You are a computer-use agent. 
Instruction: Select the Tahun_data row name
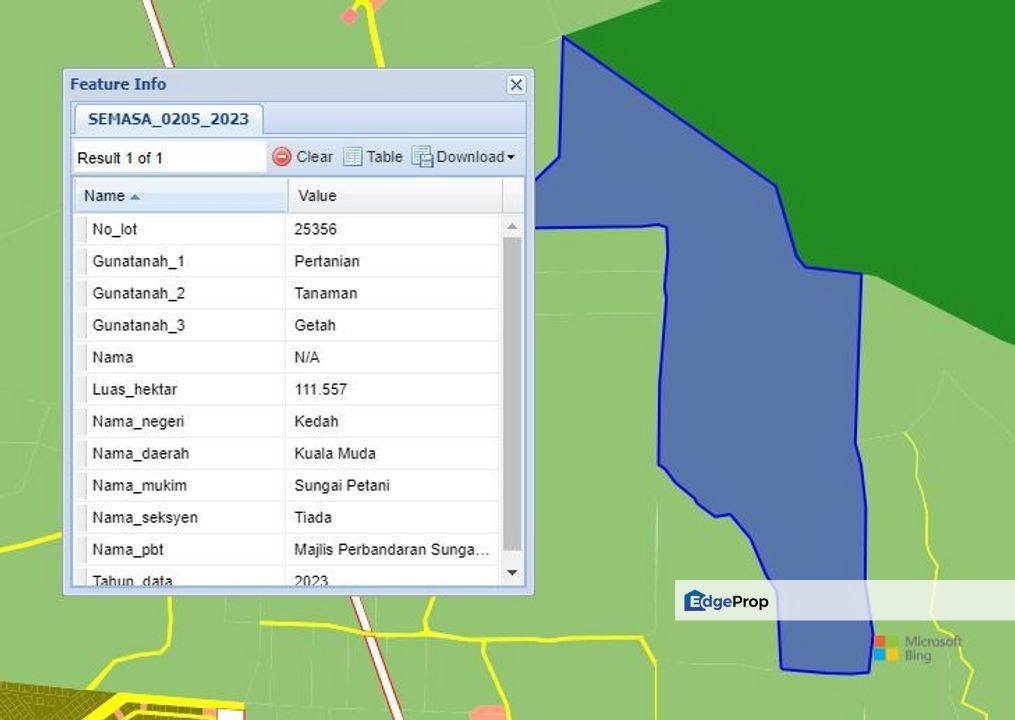pos(132,580)
